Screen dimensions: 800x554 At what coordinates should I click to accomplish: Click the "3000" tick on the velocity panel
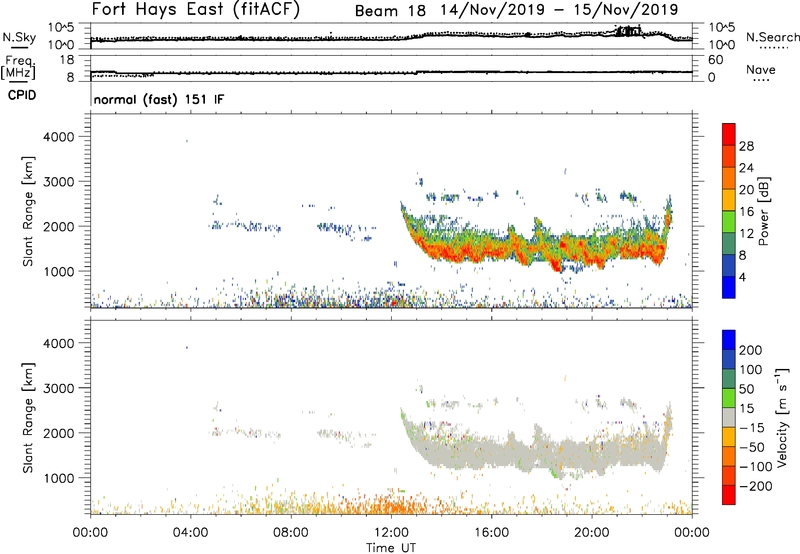[x=59, y=388]
